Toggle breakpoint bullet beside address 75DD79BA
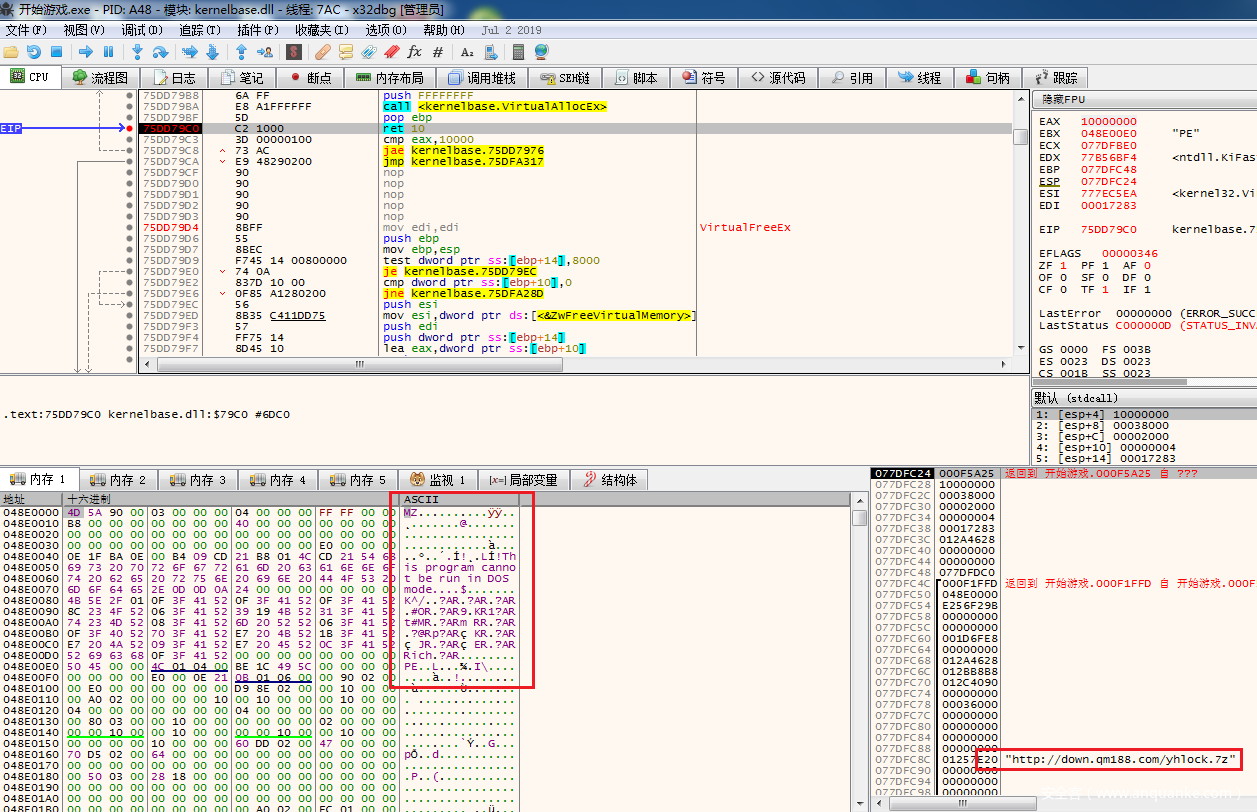This screenshot has height=812, width=1257. (x=130, y=106)
